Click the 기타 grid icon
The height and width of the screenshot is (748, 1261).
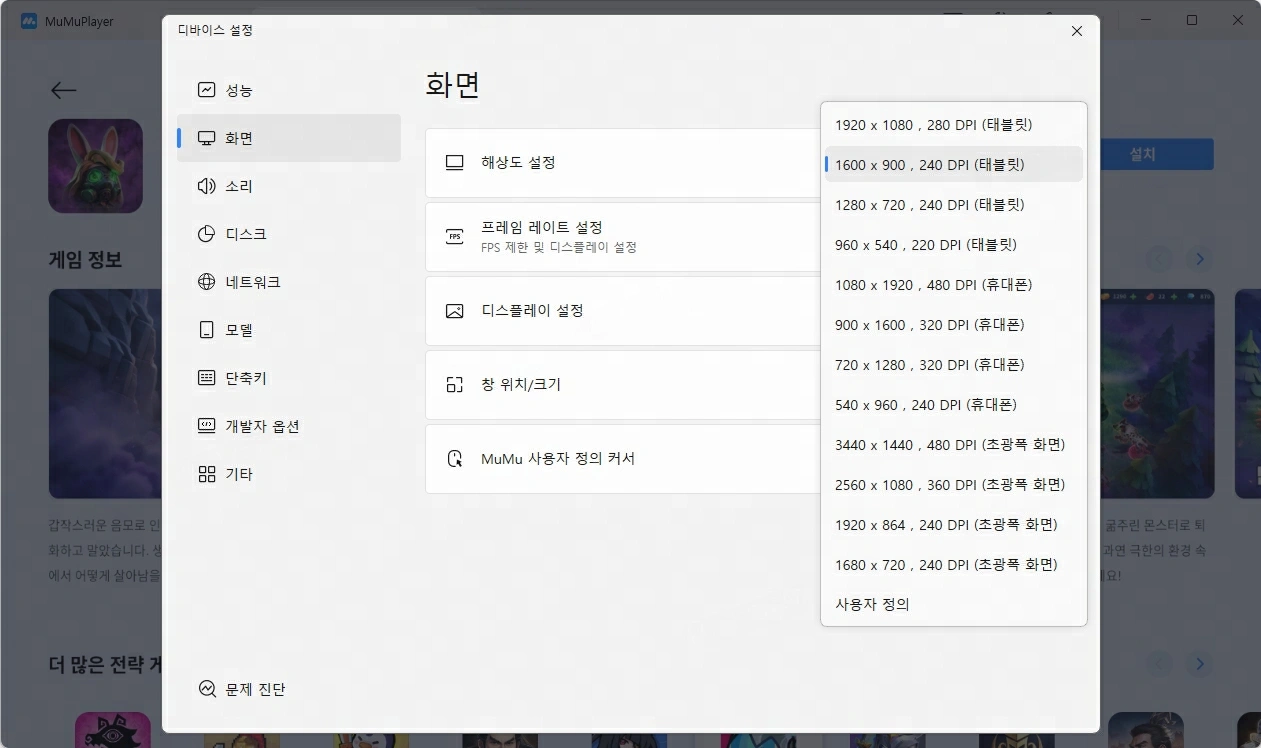click(x=207, y=474)
